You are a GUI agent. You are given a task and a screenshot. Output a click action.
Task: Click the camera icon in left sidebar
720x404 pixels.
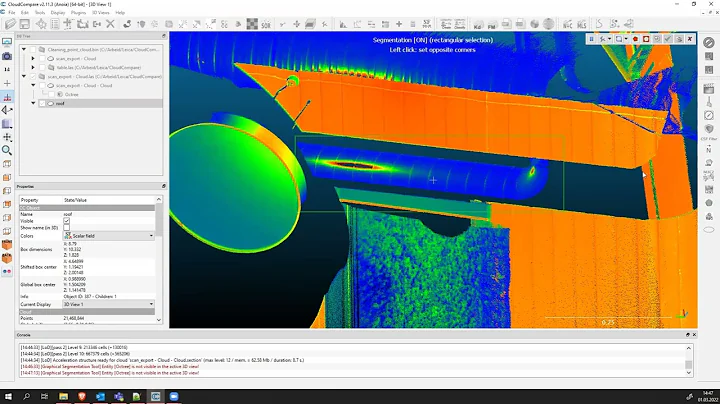point(7,56)
